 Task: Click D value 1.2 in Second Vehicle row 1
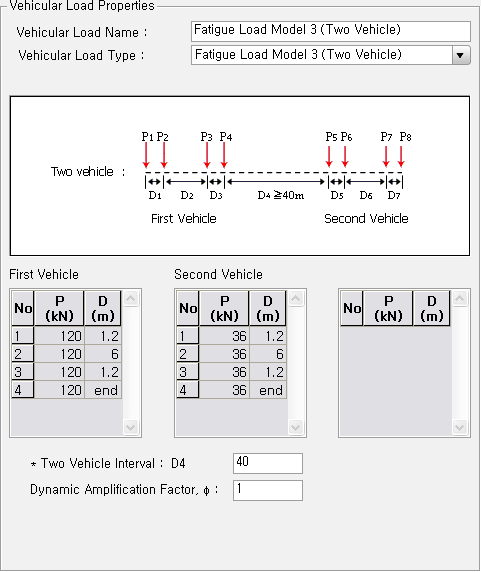[x=268, y=336]
